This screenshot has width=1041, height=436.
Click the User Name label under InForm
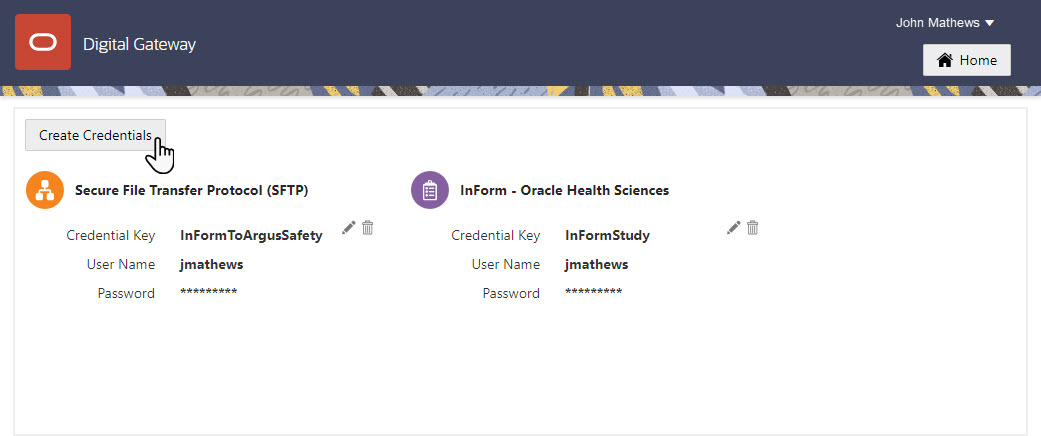pos(506,265)
